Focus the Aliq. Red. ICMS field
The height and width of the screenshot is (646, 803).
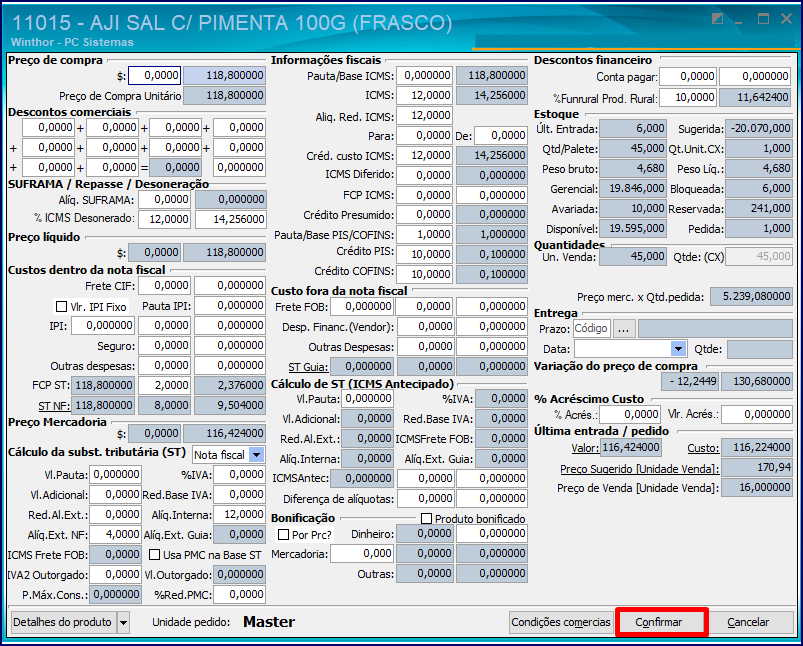coord(424,115)
